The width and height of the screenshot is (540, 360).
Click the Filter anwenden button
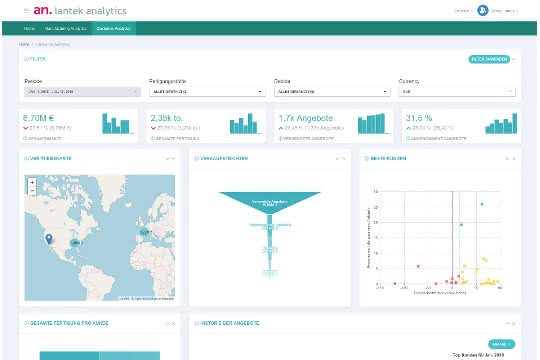tap(489, 59)
